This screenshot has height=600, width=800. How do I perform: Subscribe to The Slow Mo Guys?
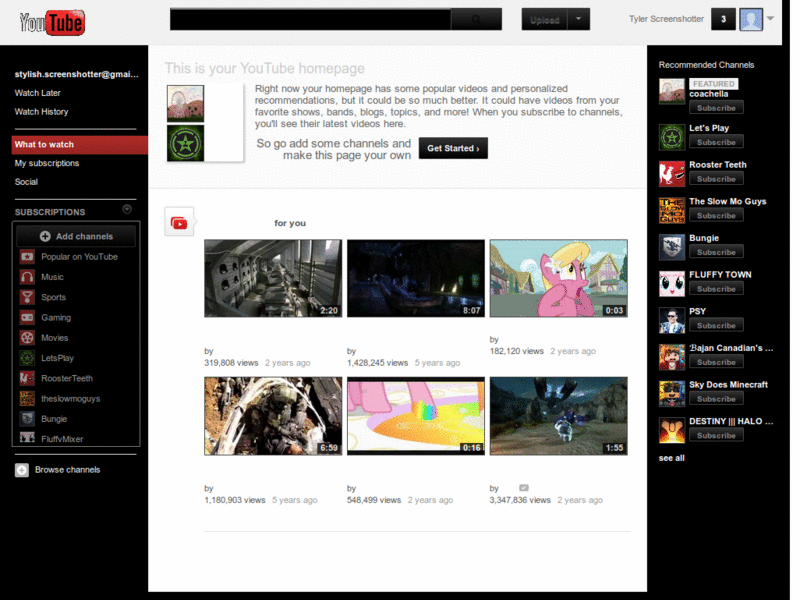[716, 215]
